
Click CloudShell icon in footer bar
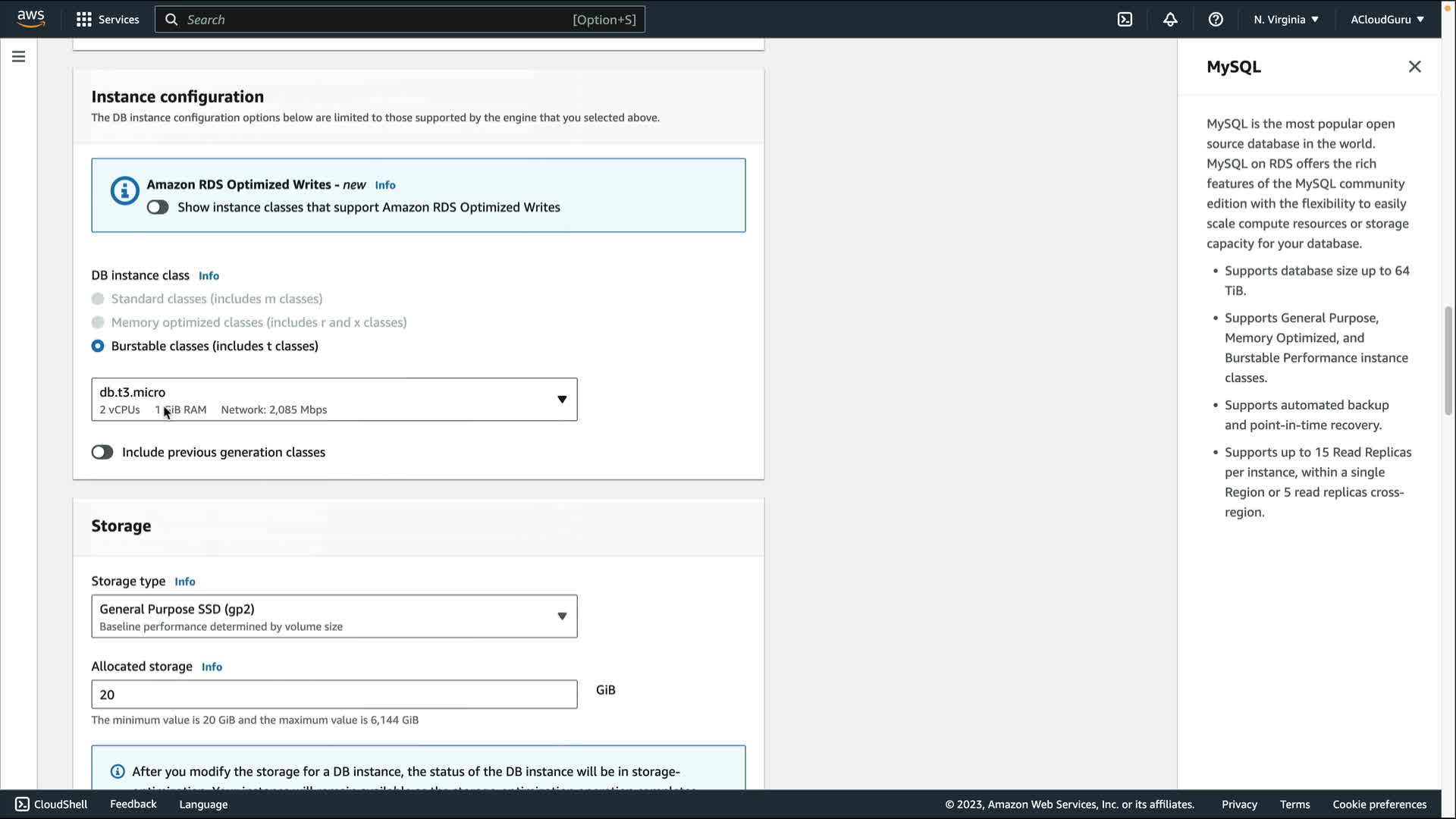[x=22, y=804]
